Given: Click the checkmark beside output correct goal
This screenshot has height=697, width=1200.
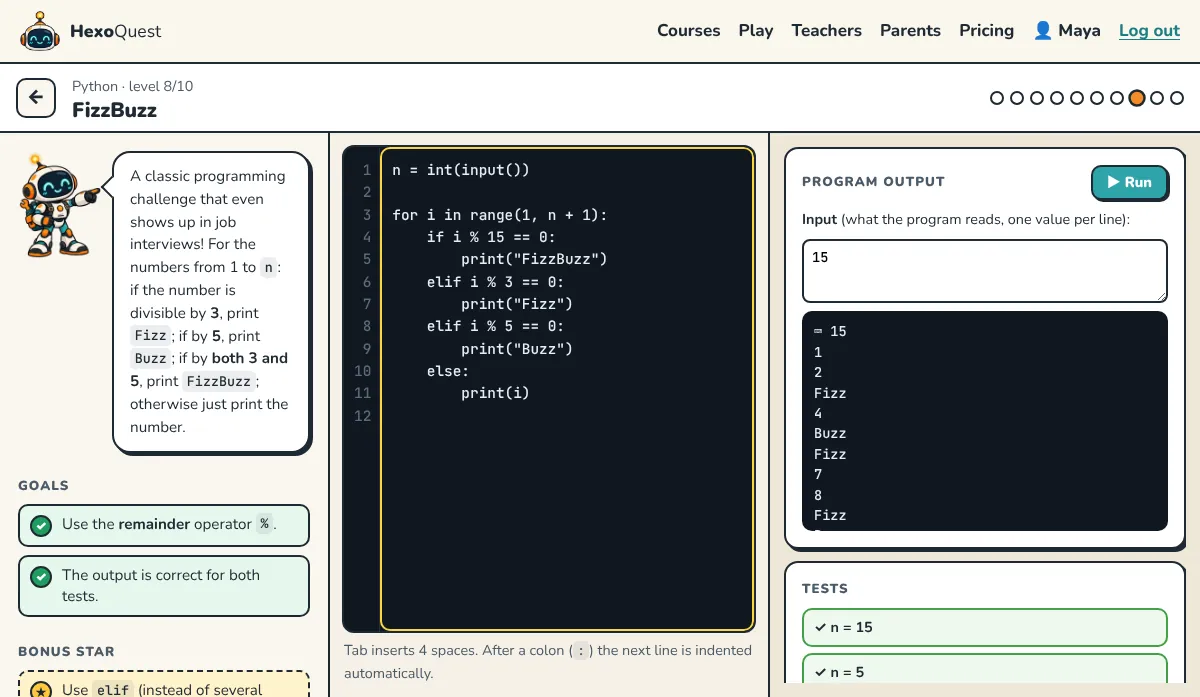Looking at the screenshot, I should click(41, 576).
